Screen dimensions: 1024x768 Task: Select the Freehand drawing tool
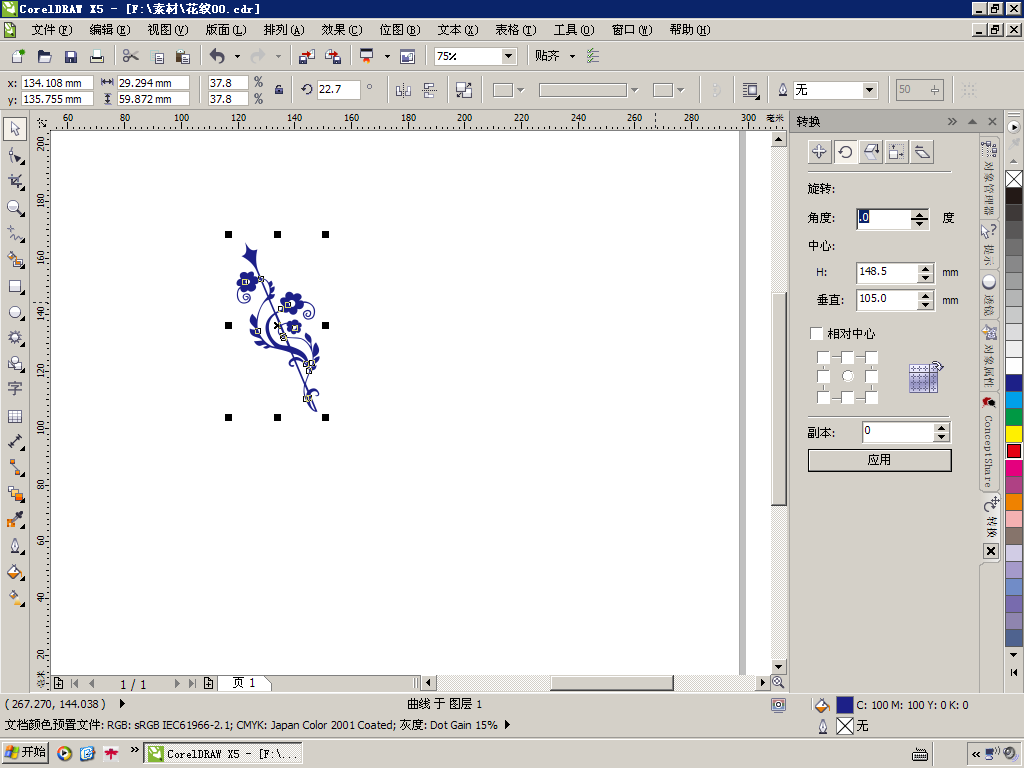[15, 234]
